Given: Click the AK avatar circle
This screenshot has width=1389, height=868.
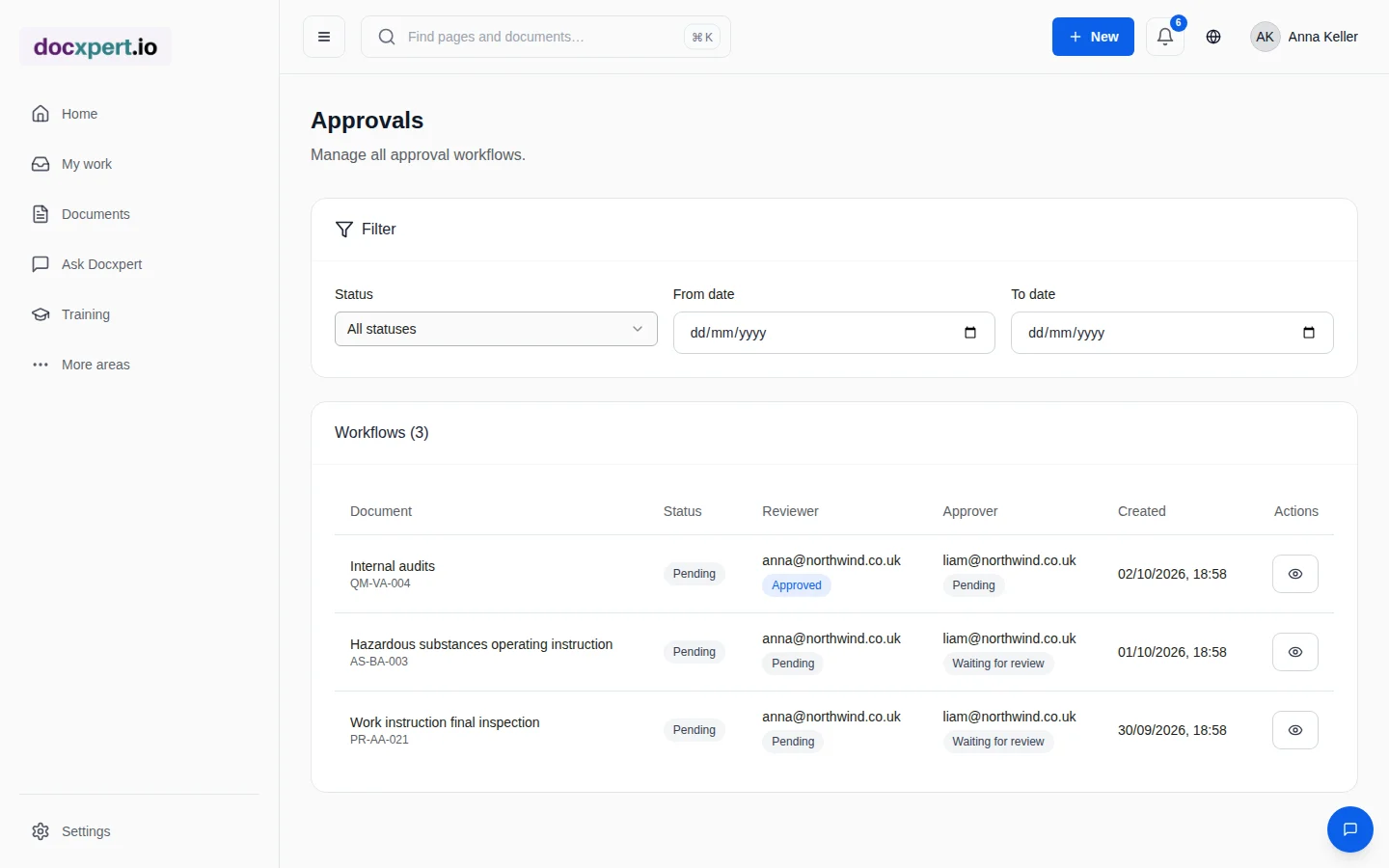Looking at the screenshot, I should coord(1265,37).
